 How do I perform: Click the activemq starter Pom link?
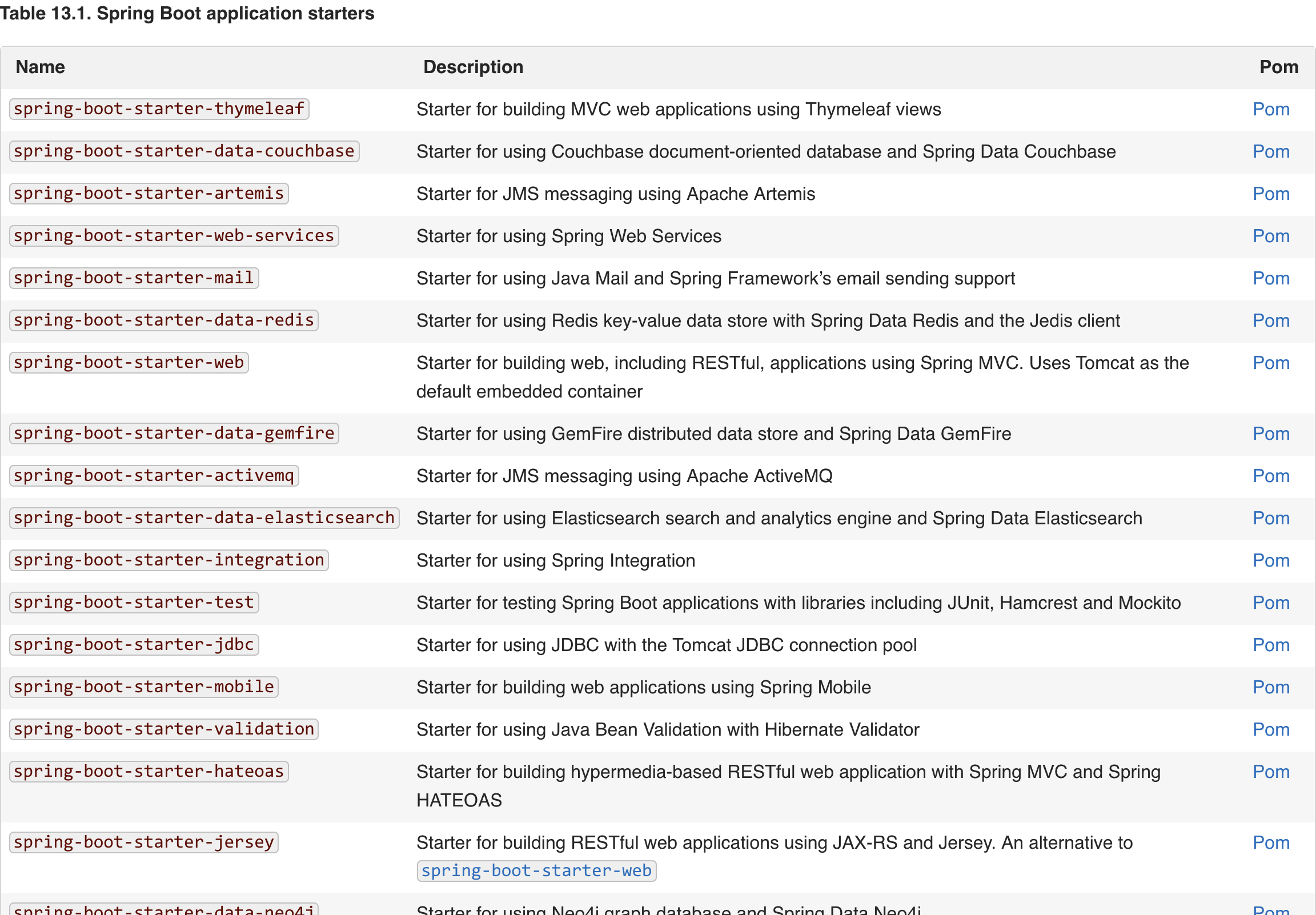(x=1270, y=476)
